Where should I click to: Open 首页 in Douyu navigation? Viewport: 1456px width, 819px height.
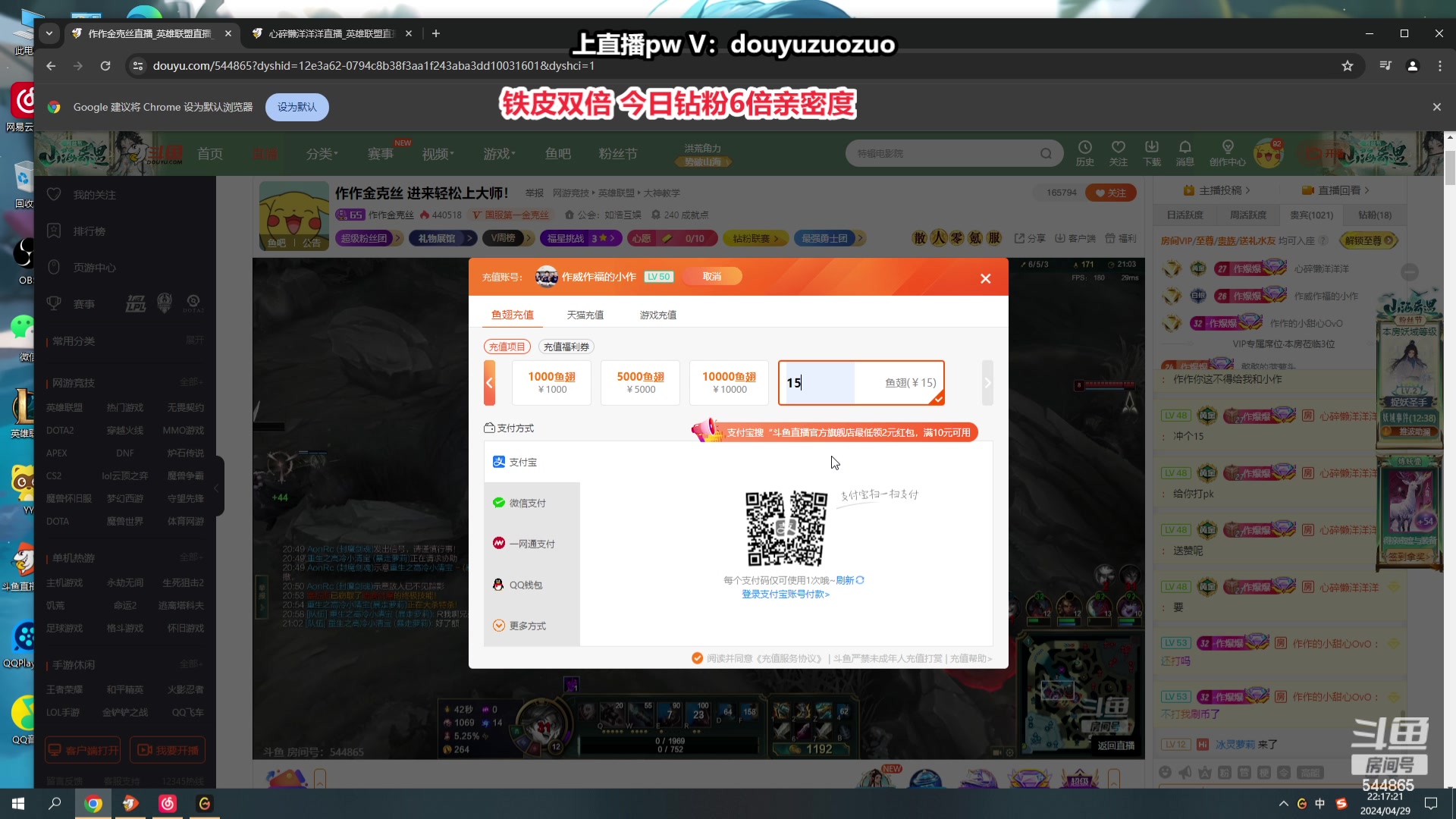coord(210,154)
